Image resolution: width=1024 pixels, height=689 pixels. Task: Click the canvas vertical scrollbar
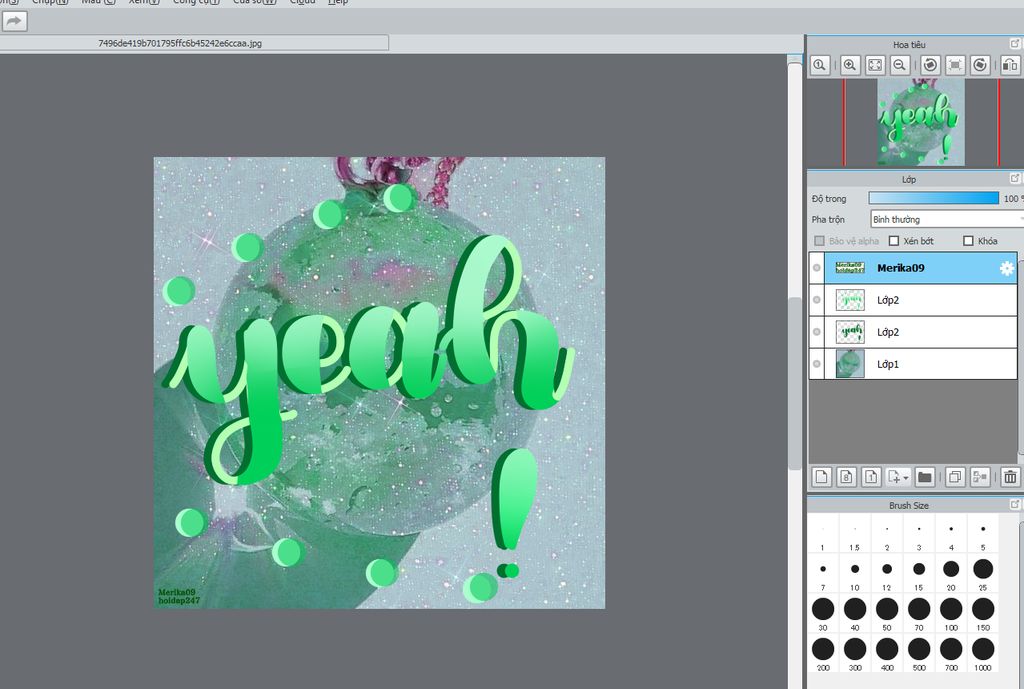coord(795,383)
